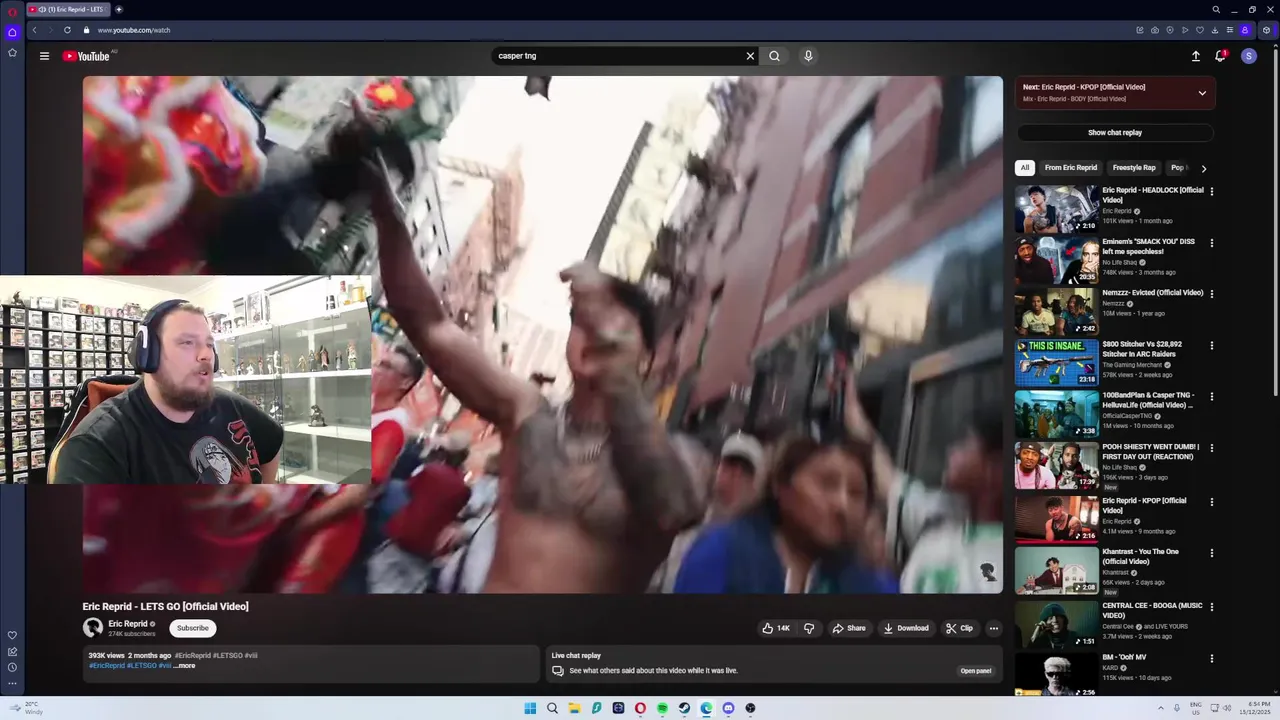Open Opera sidebar history clock icon
Image resolution: width=1280 pixels, height=720 pixels.
pos(12,667)
